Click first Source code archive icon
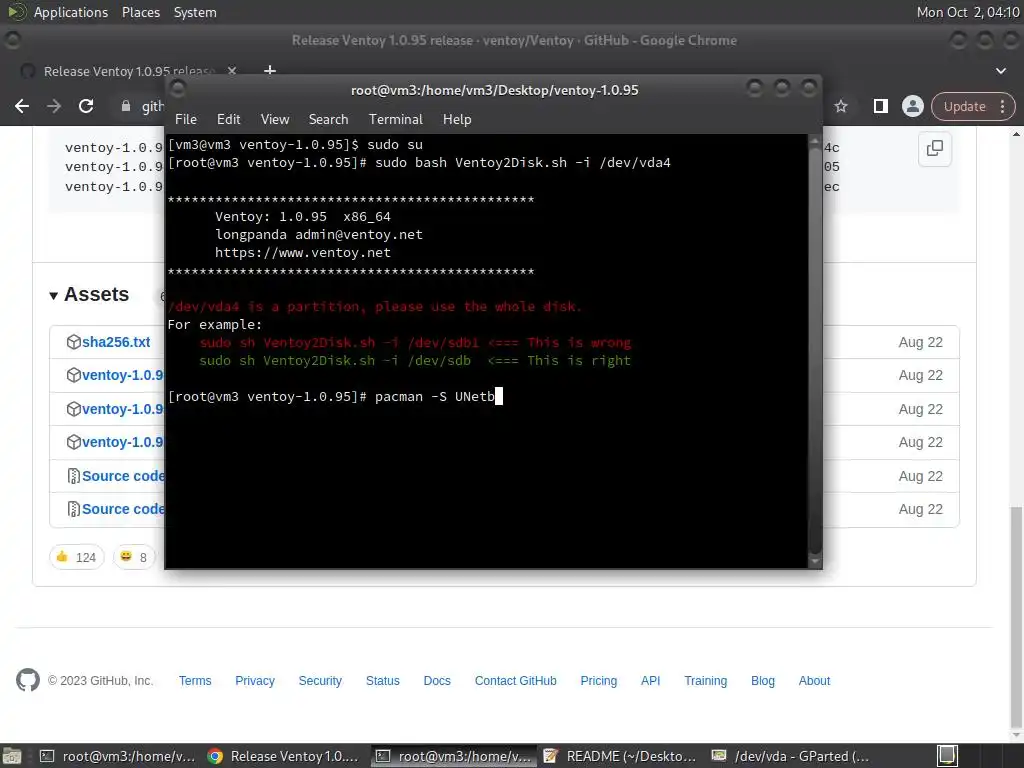The height and width of the screenshot is (768, 1024). click(73, 475)
